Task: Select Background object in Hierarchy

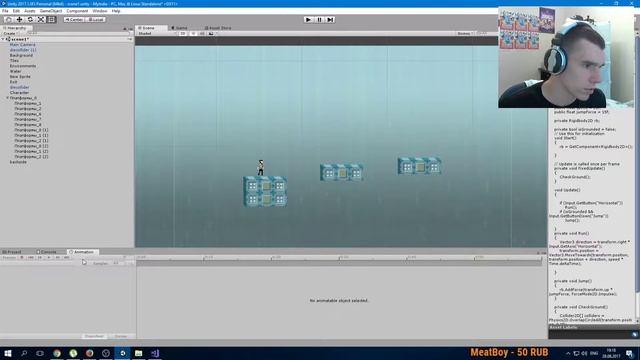Action: (21, 55)
